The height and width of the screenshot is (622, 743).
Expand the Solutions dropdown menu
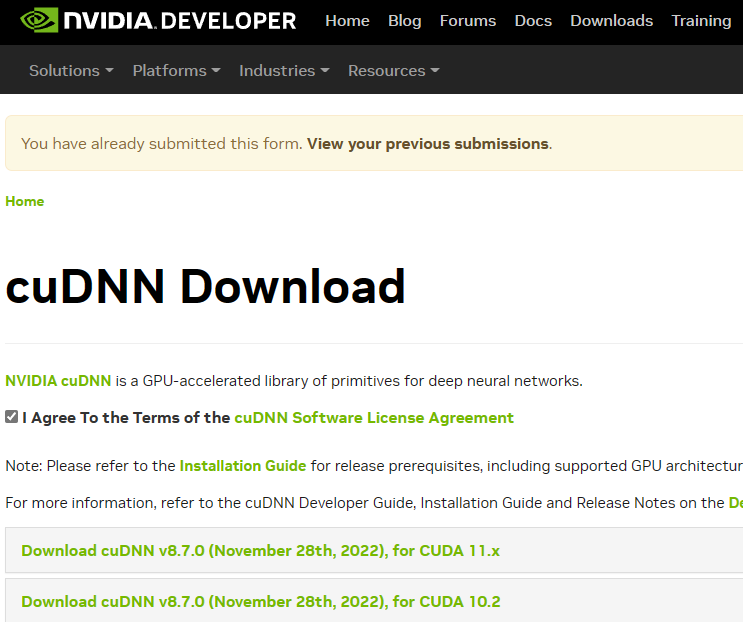point(71,71)
